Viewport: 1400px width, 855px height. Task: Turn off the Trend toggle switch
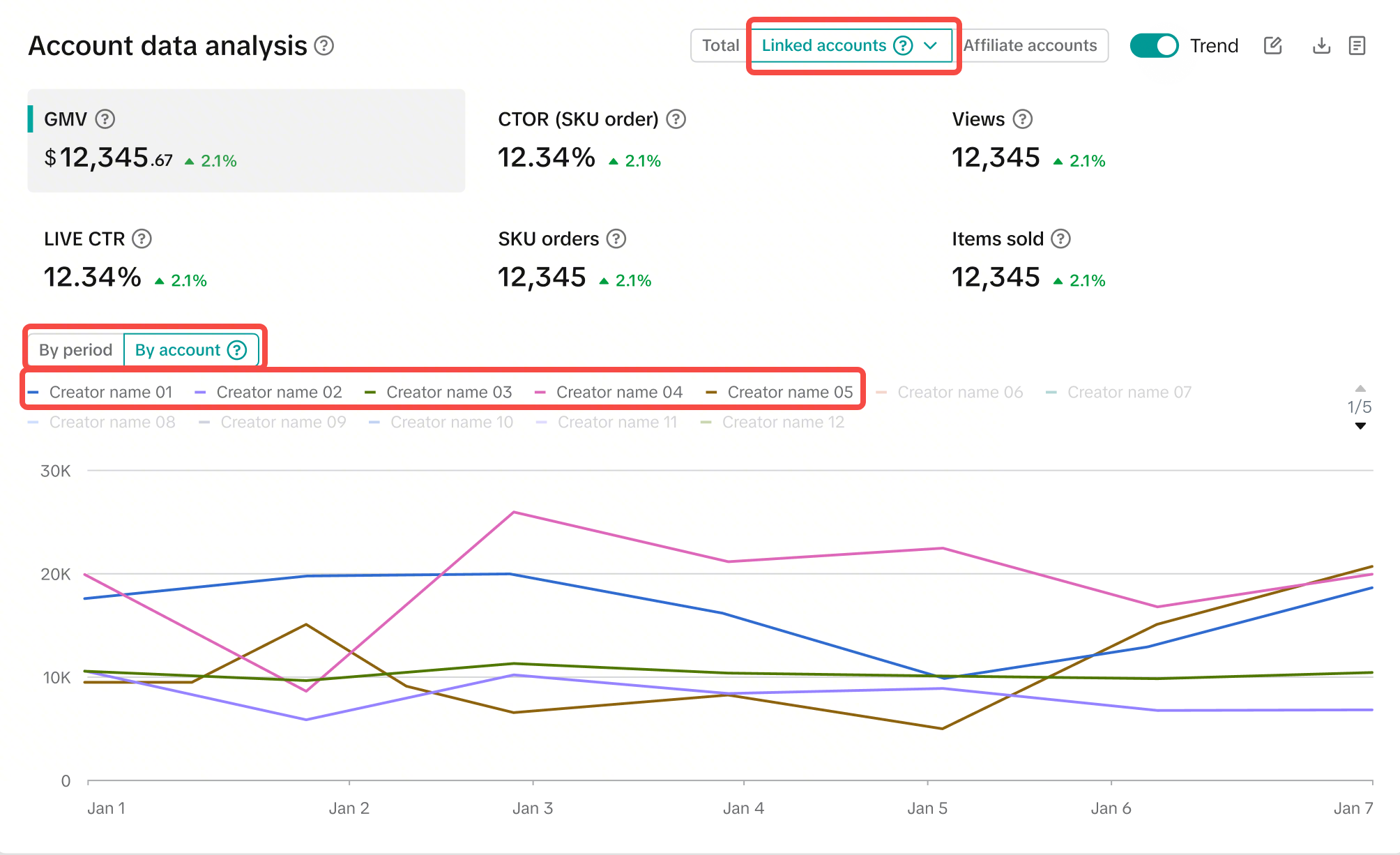pyautogui.click(x=1154, y=46)
